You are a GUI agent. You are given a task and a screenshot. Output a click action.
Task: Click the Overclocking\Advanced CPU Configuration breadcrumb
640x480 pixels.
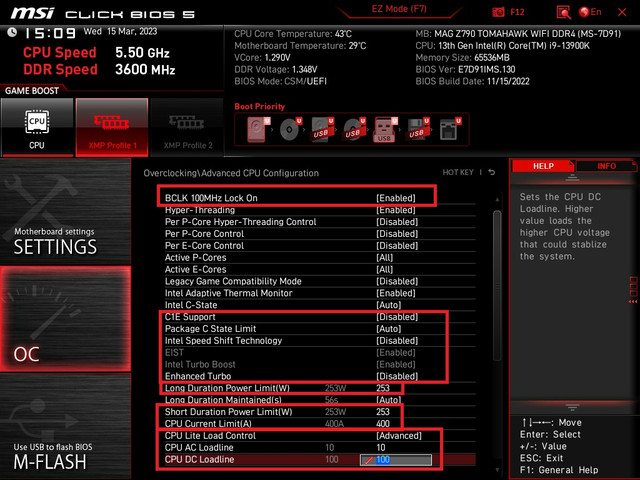coord(231,173)
